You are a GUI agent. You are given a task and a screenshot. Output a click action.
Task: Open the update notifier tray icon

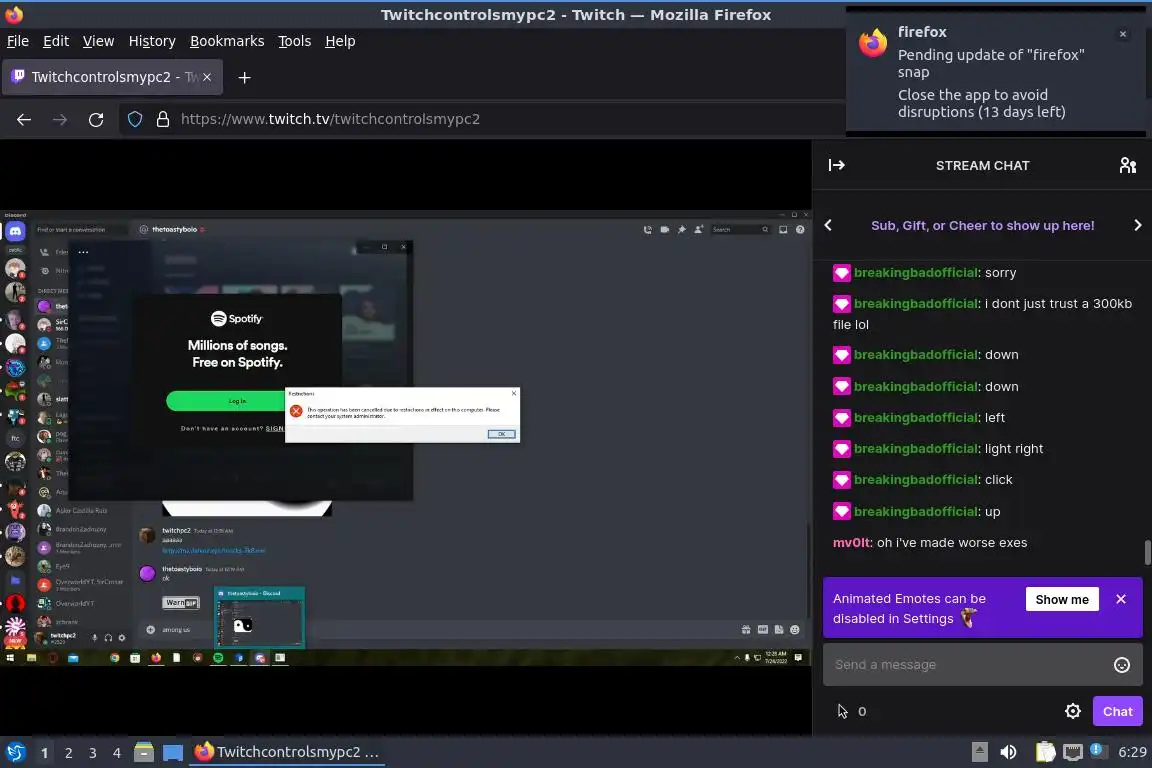click(x=1097, y=750)
